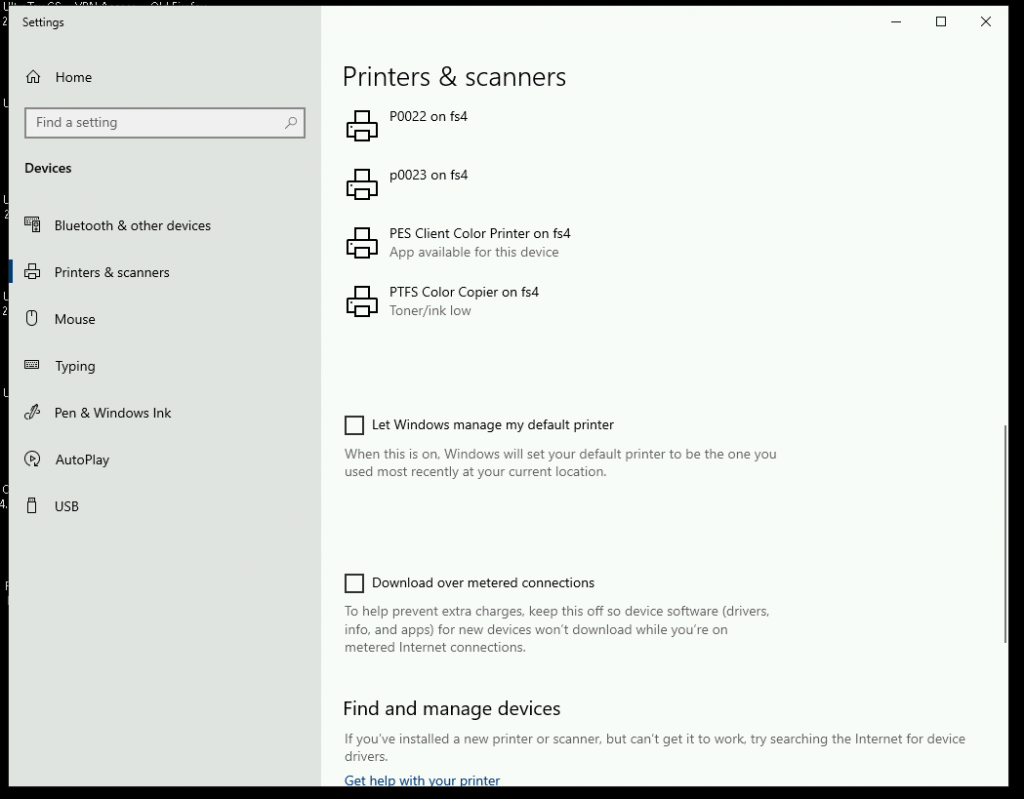Open Get help with your printer link
This screenshot has width=1024, height=799.
pos(422,780)
